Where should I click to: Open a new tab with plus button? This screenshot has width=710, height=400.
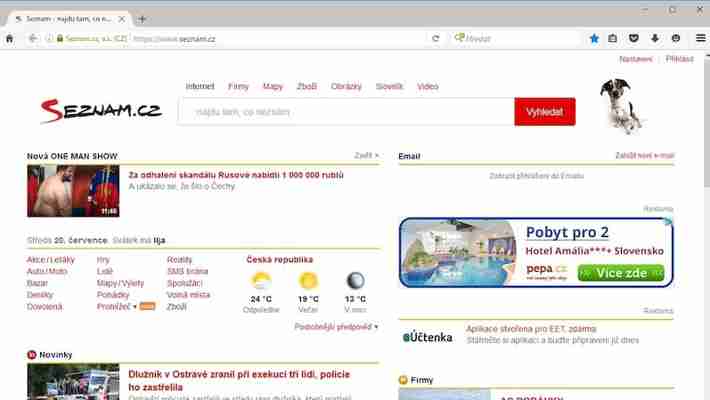click(x=142, y=19)
